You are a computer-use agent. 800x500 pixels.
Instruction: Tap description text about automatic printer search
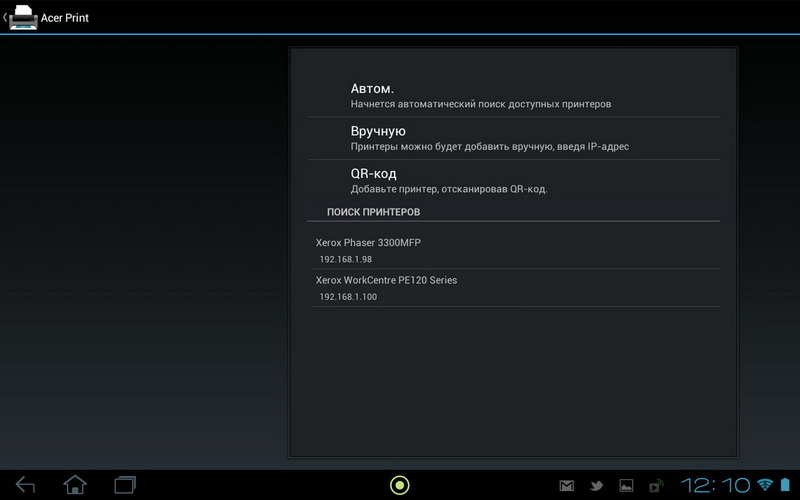481,104
